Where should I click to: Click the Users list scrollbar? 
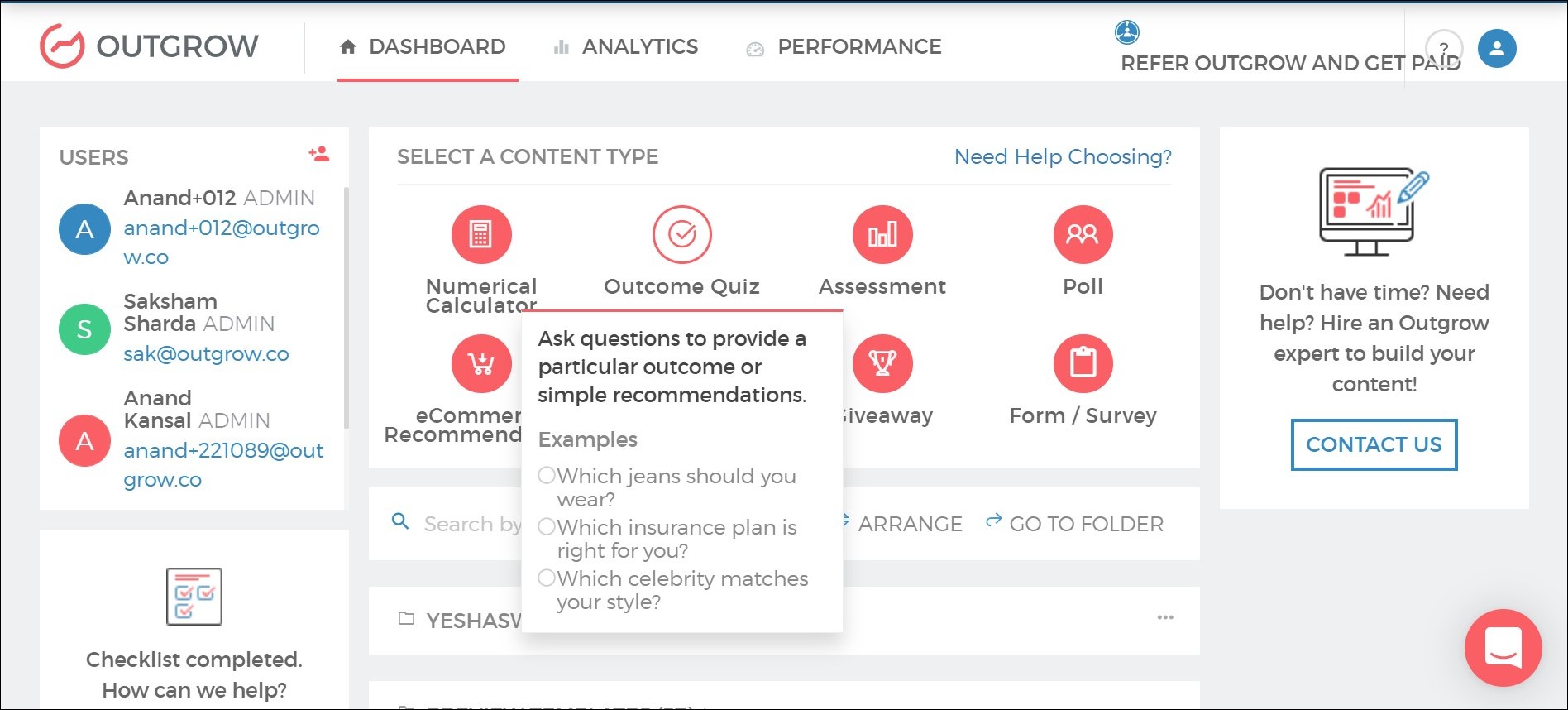(x=346, y=306)
